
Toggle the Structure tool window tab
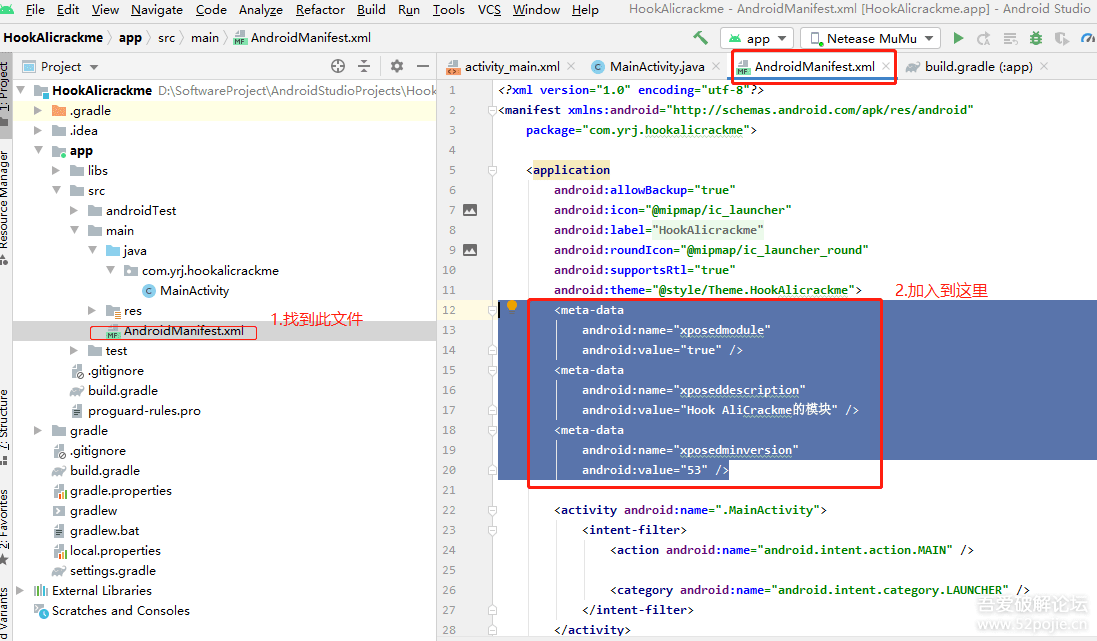[x=5, y=428]
